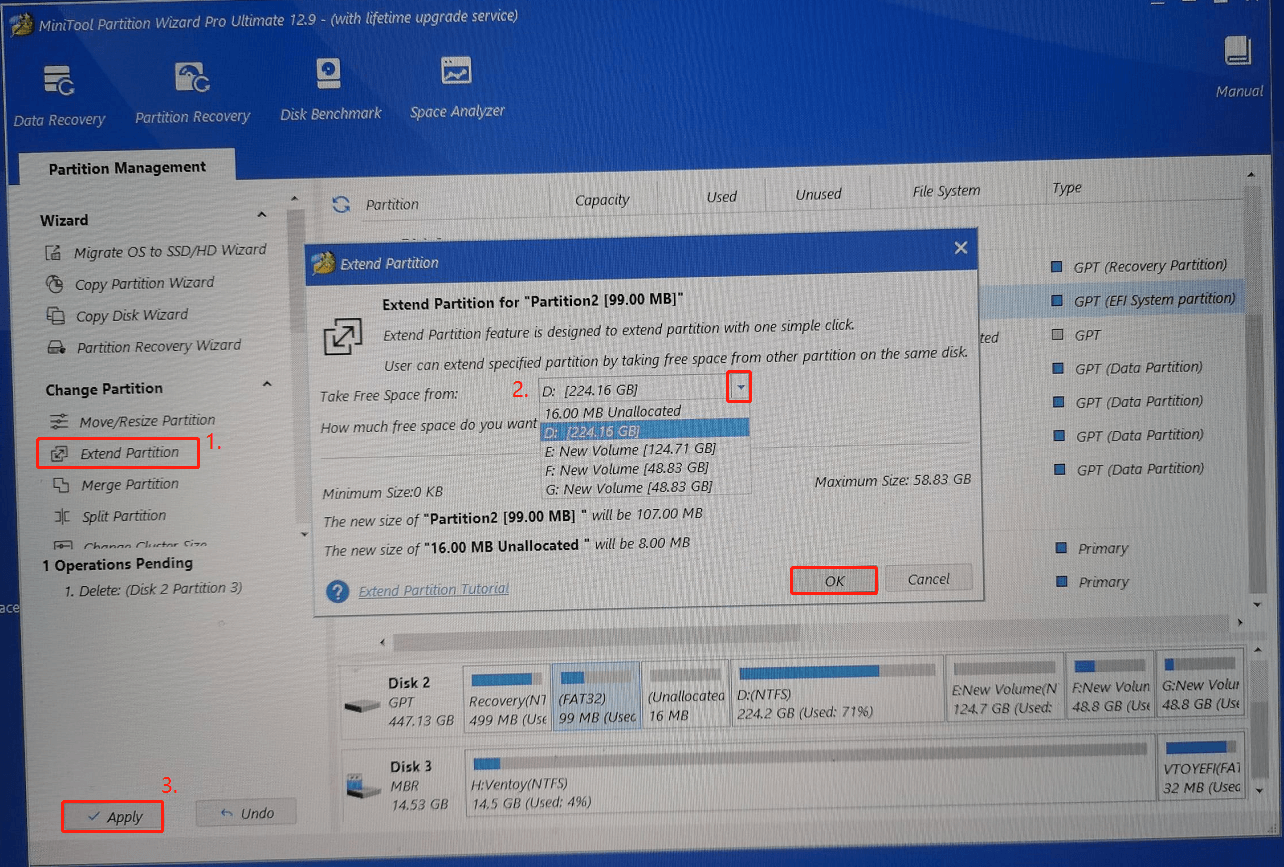Open the Space Analyzer tool
Image resolution: width=1284 pixels, height=867 pixels.
click(x=457, y=88)
